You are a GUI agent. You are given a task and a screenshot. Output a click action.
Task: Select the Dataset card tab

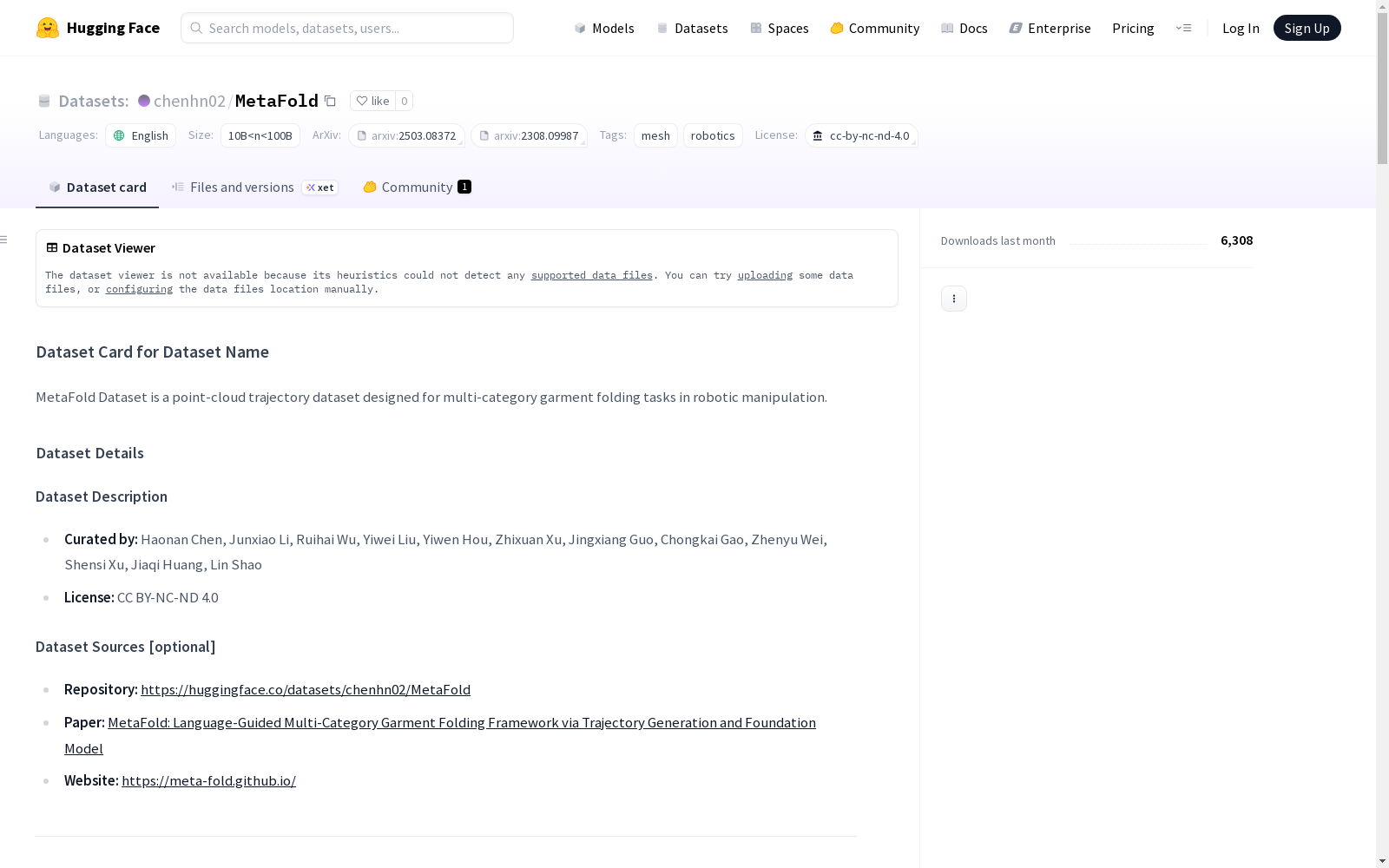(97, 187)
